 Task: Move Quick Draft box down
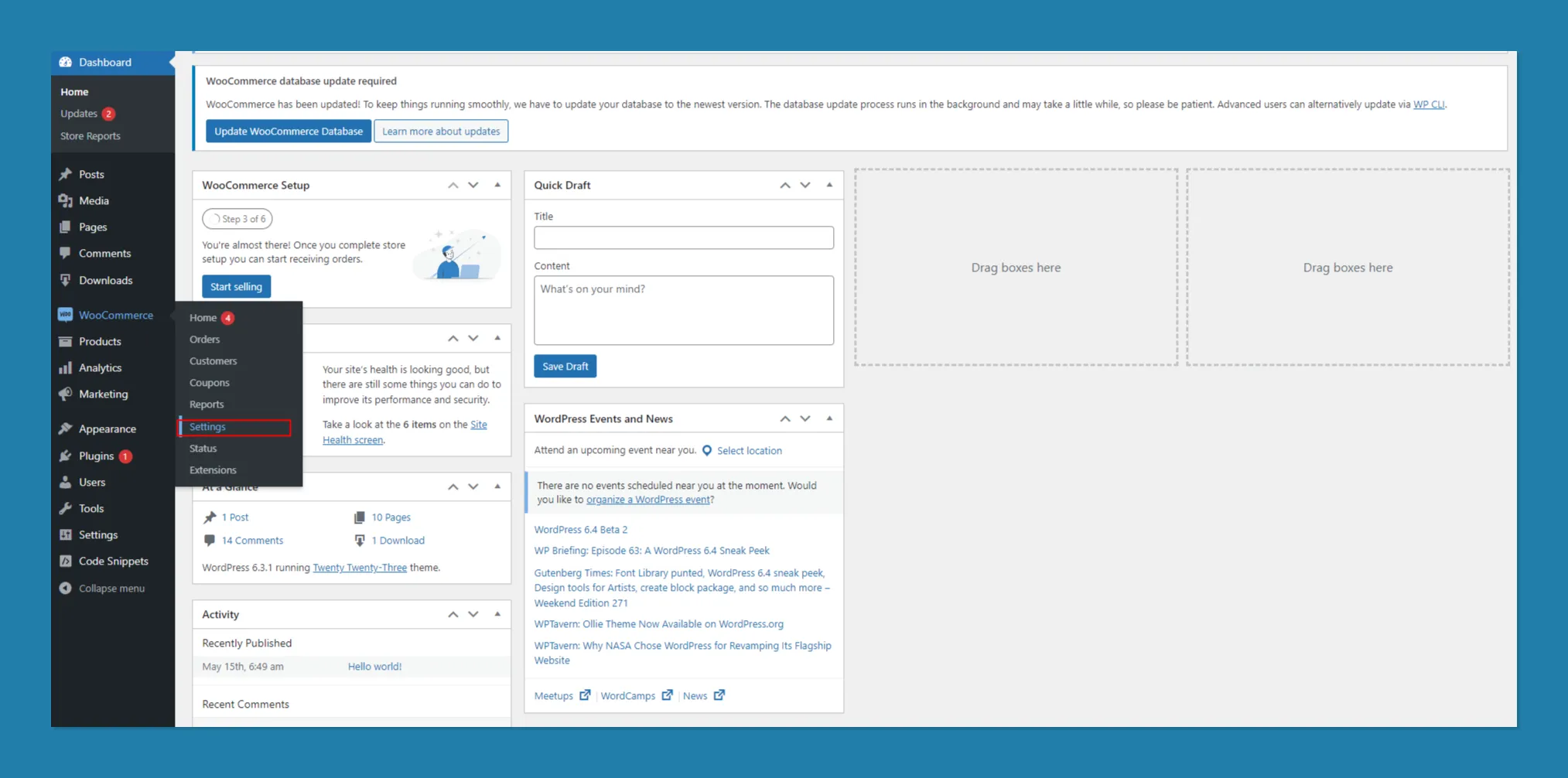click(x=805, y=185)
